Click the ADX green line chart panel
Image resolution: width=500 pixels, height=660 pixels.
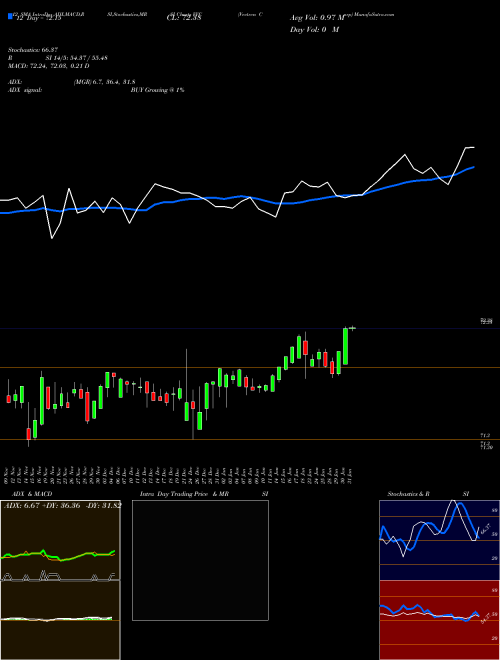pyautogui.click(x=60, y=540)
